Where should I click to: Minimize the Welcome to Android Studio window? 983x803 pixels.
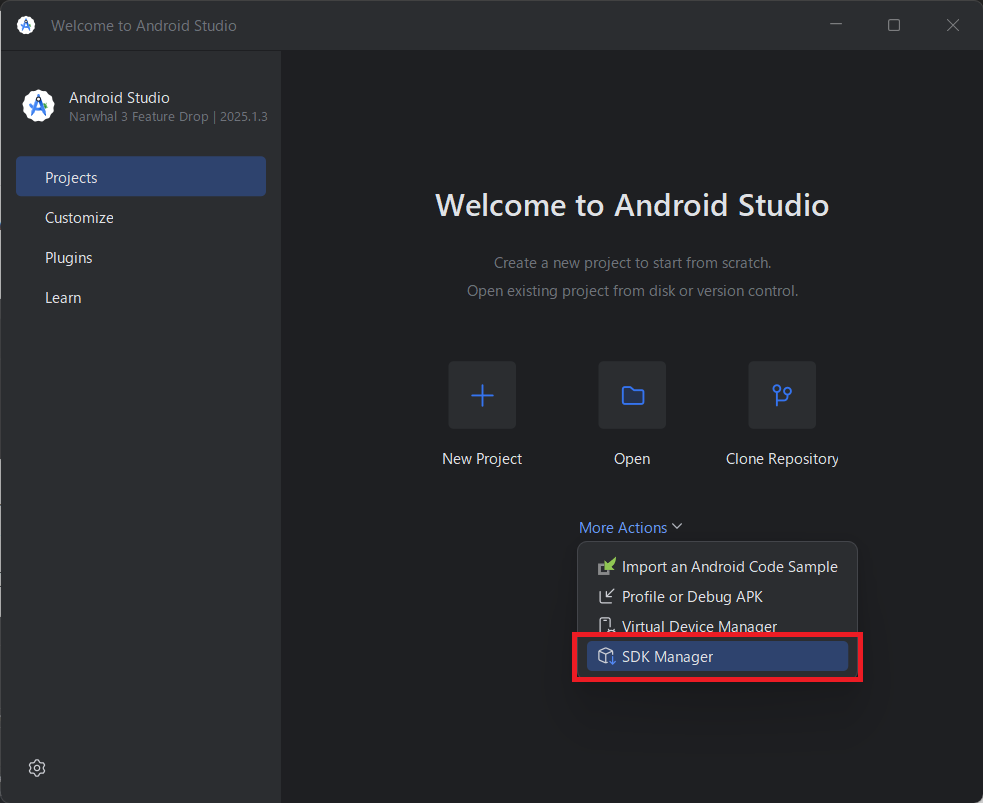pyautogui.click(x=835, y=25)
